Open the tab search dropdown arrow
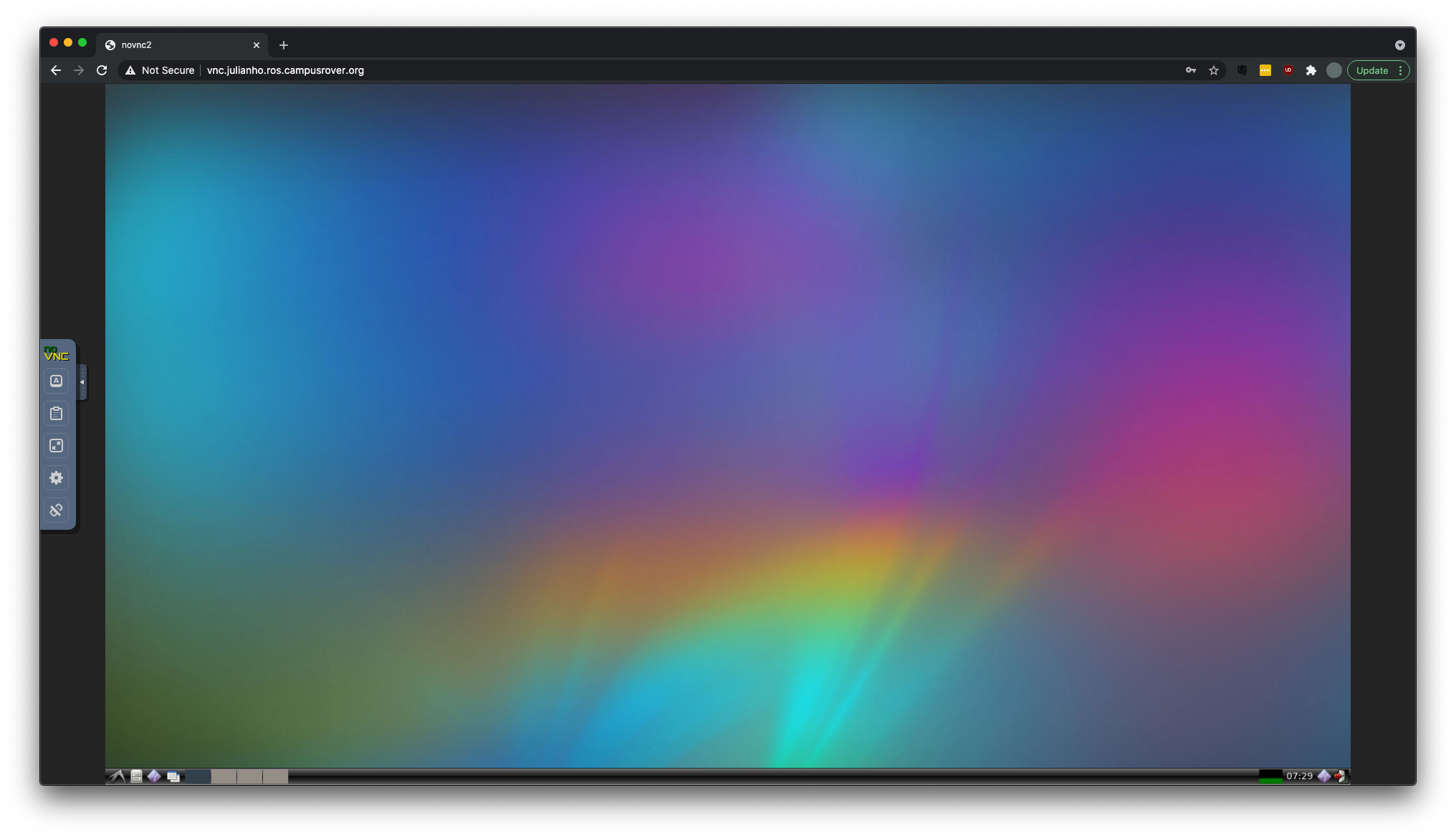The image size is (1456, 838). [x=1400, y=45]
